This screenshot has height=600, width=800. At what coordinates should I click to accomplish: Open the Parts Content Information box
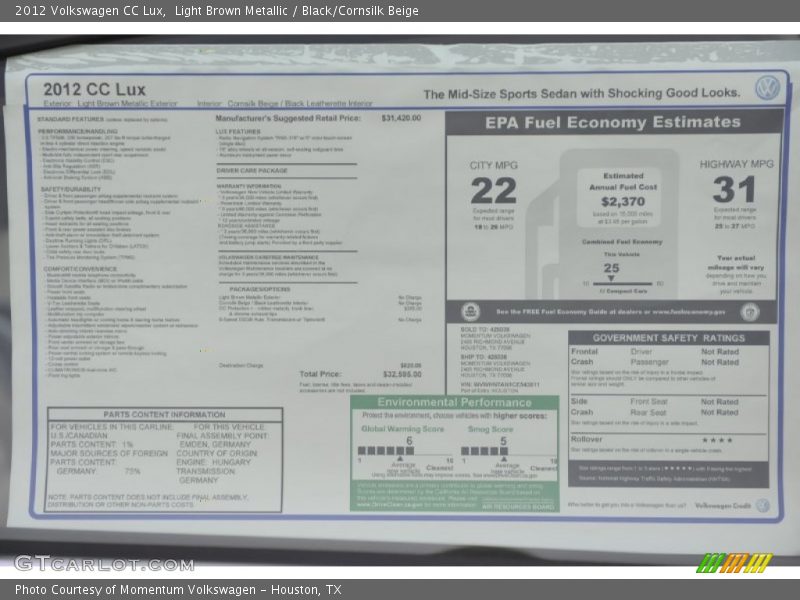tap(164, 460)
